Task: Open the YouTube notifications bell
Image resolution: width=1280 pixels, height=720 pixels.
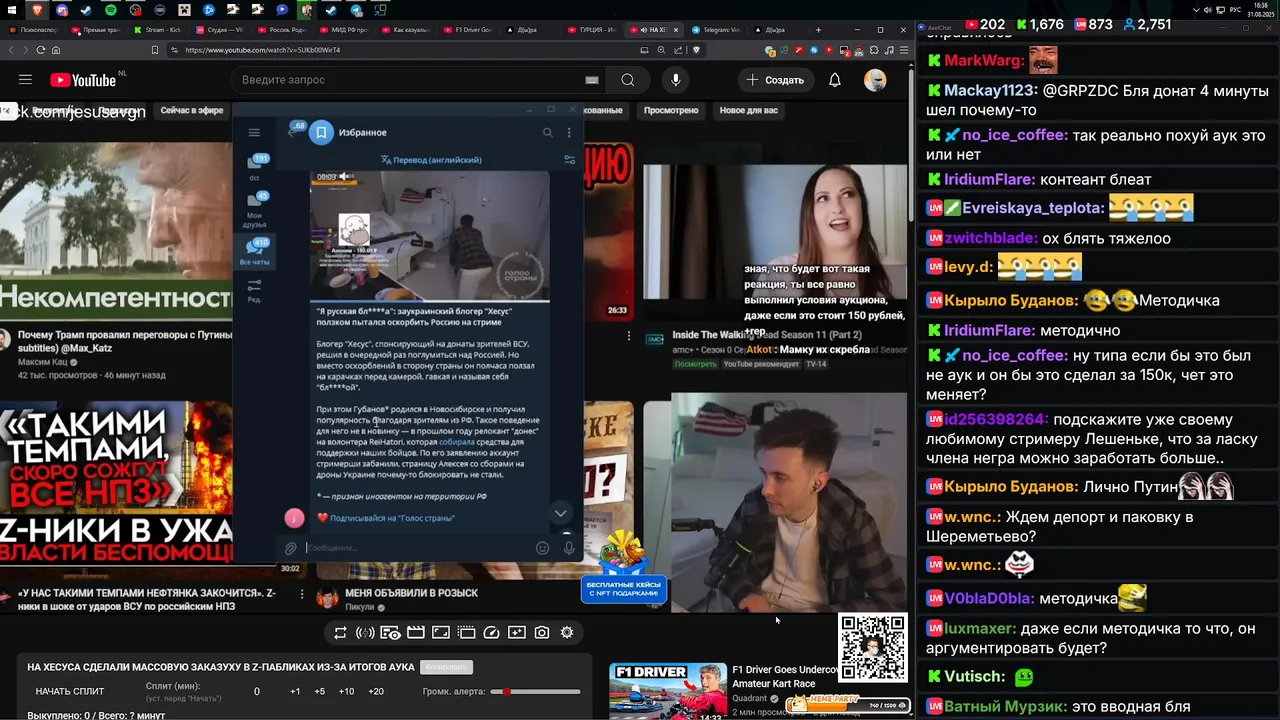Action: pyautogui.click(x=835, y=80)
